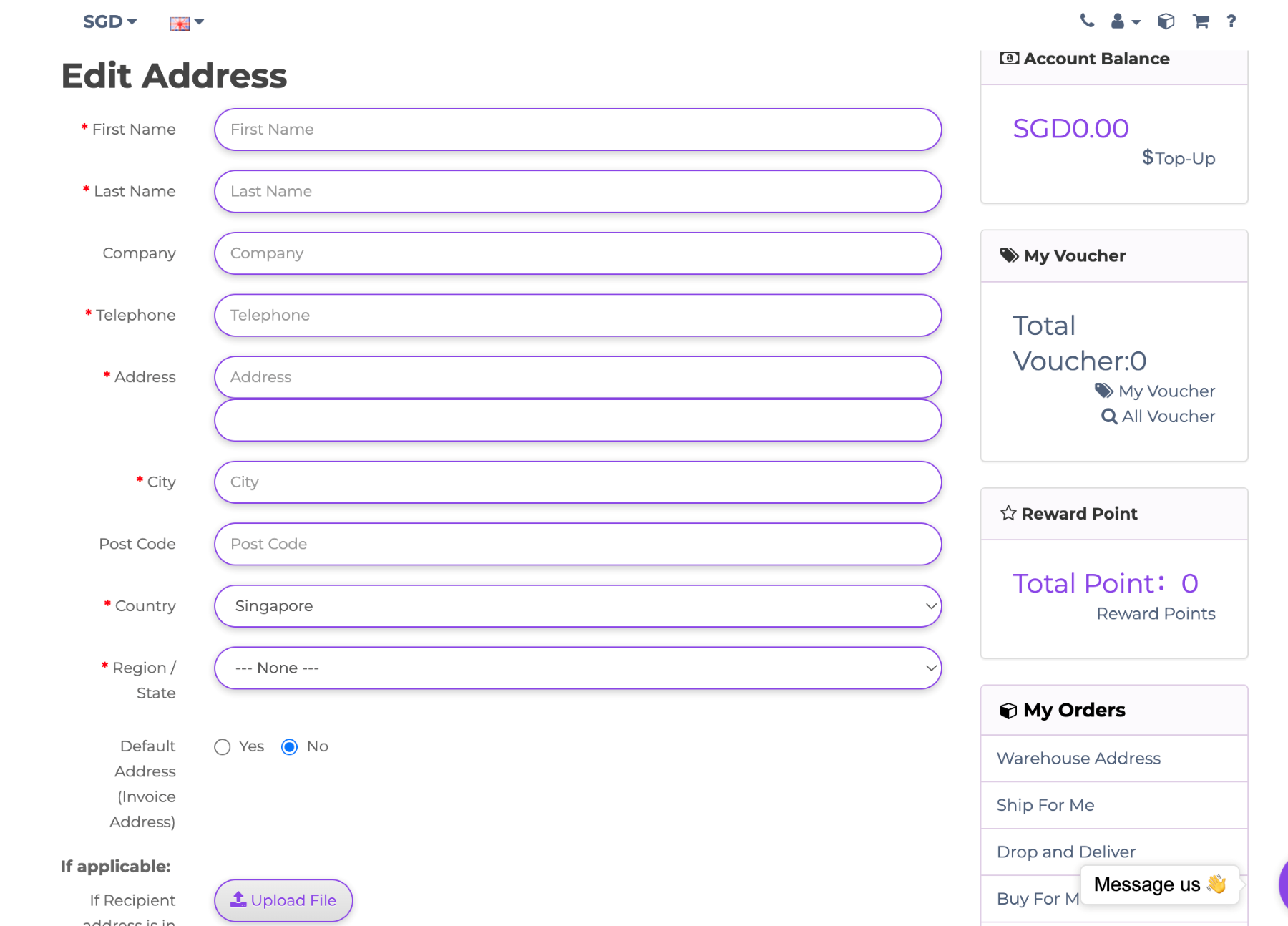Select No for default address
Image resolution: width=1288 pixels, height=926 pixels.
[x=290, y=747]
